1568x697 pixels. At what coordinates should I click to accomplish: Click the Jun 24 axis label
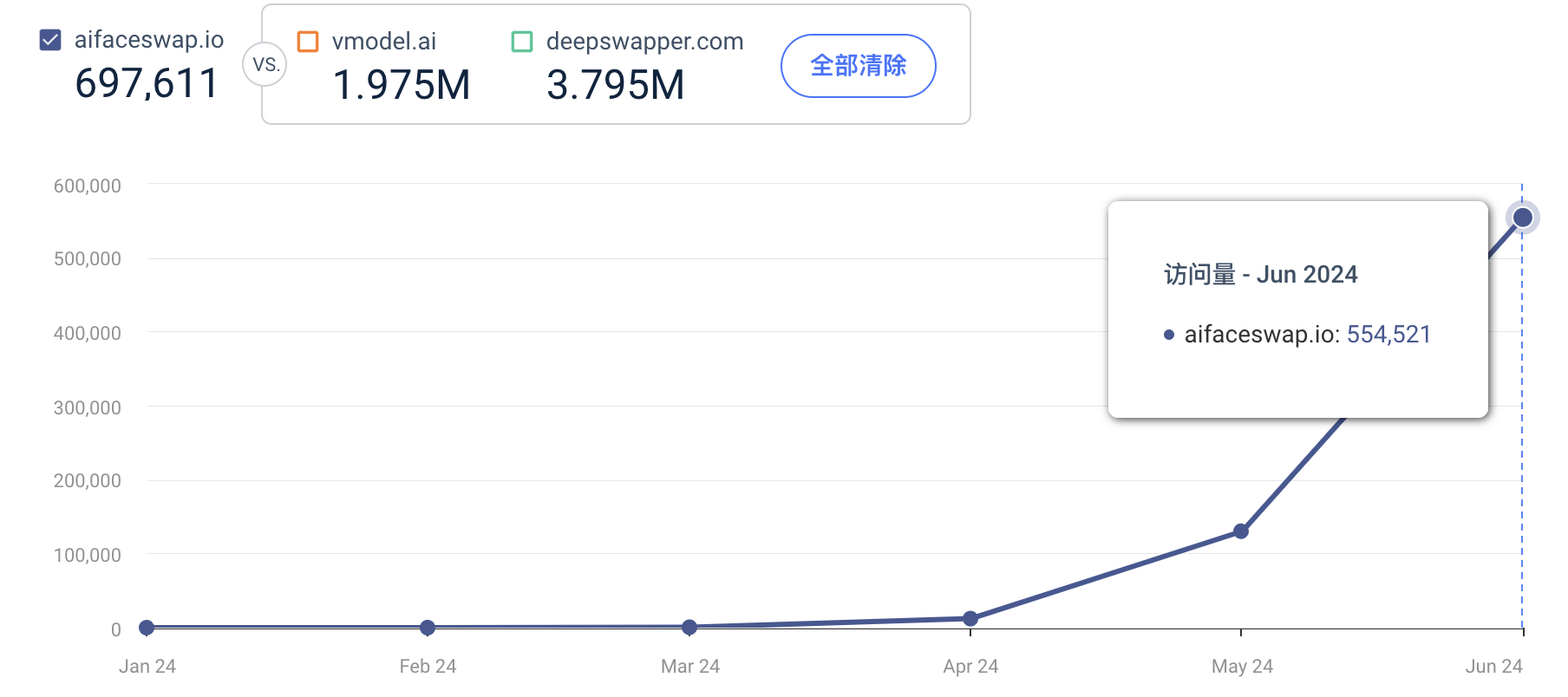[x=1494, y=666]
